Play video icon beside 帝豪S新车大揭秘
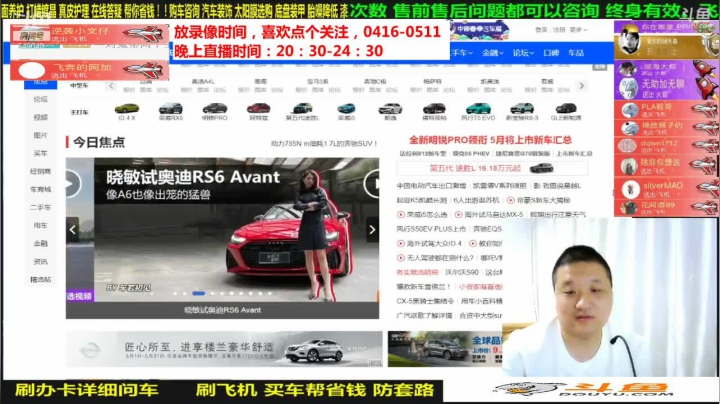Screen dimensions: 720x404 tap(511, 200)
